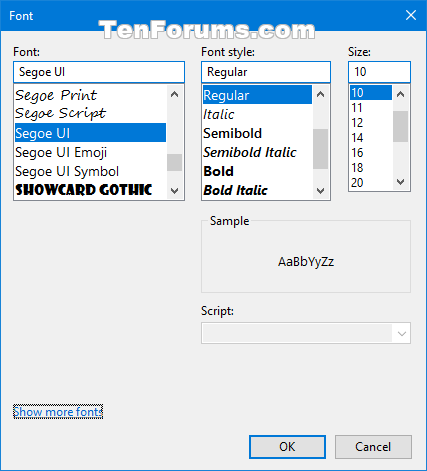427x471 pixels.
Task: Close the Font dialog window
Action: point(411,15)
